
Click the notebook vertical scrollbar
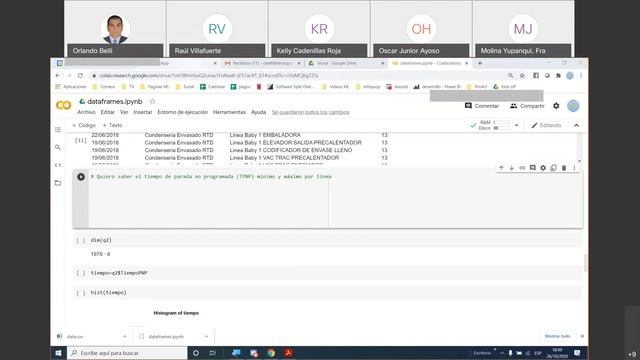click(586, 262)
